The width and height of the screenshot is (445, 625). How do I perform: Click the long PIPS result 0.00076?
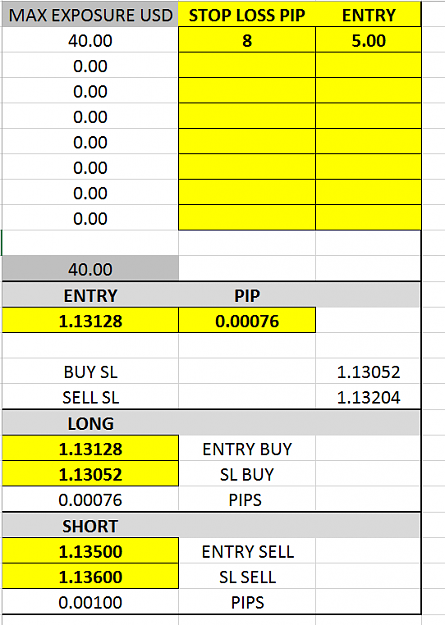[90, 499]
